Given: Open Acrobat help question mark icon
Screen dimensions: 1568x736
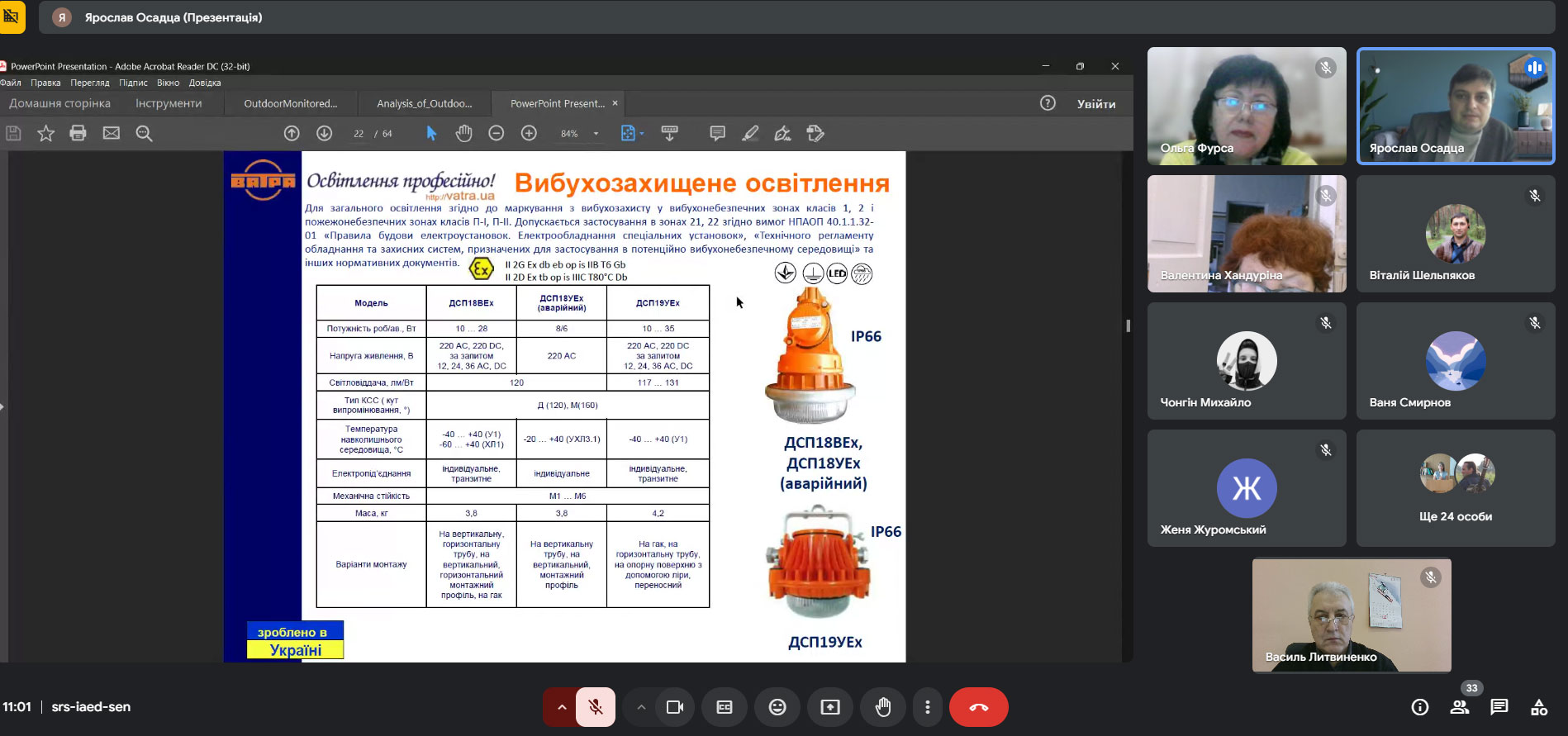Looking at the screenshot, I should coord(1048,103).
